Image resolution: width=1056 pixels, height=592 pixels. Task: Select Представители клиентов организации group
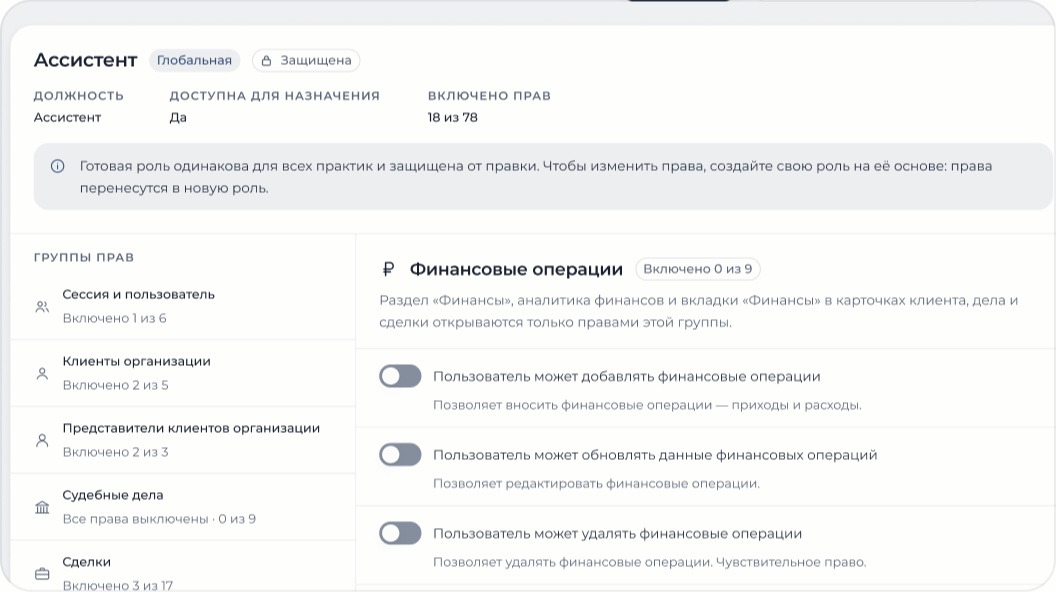point(183,440)
